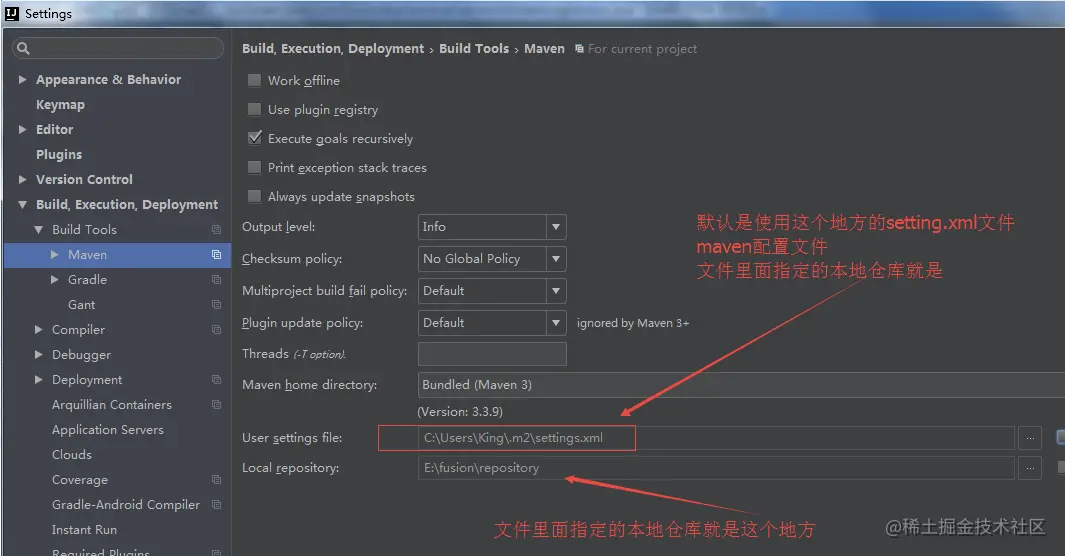Open the Checksum policy dropdown

coord(492,259)
